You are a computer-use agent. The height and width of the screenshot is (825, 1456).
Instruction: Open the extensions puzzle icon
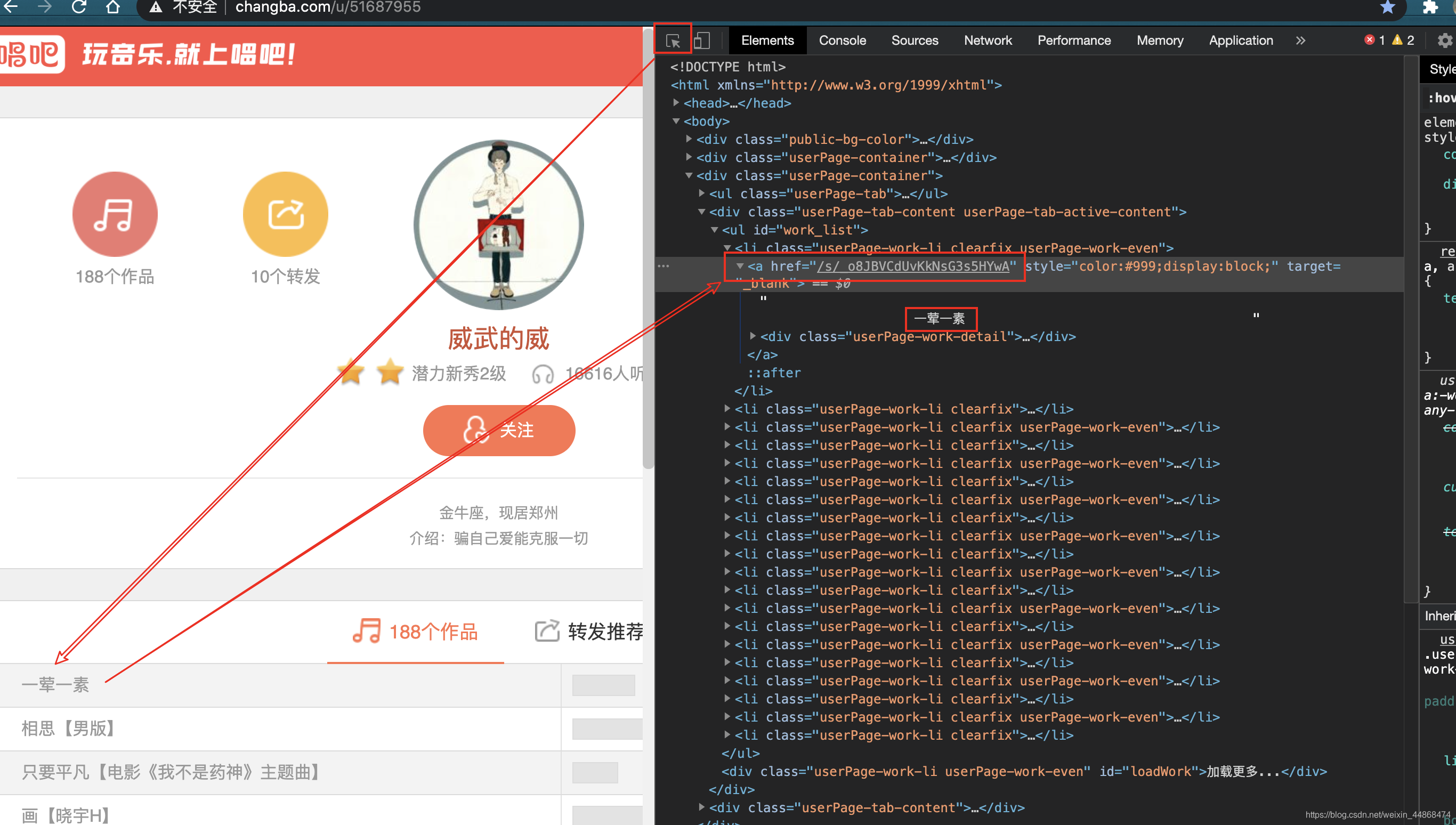1430,7
